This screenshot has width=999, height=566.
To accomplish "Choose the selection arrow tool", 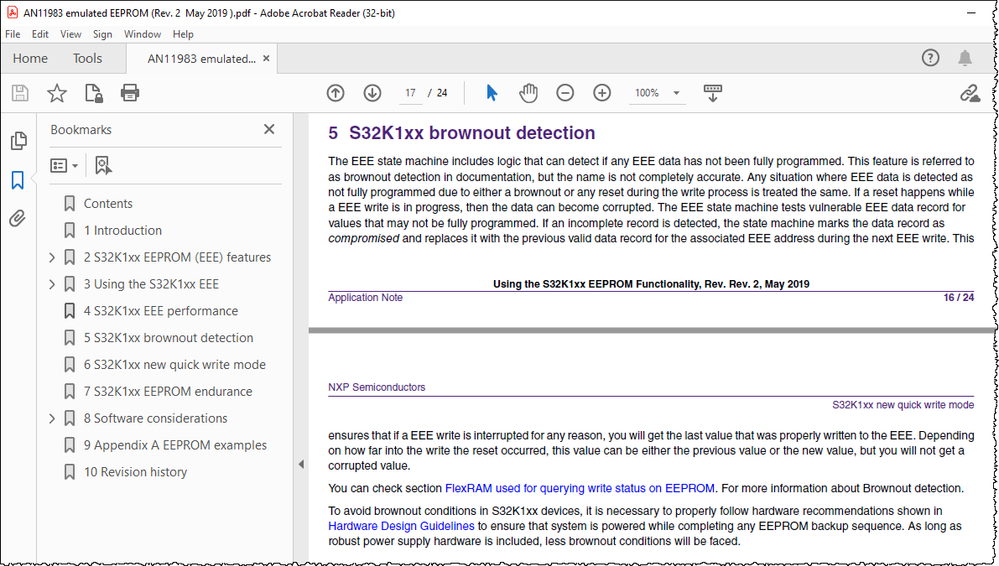I will [x=491, y=93].
